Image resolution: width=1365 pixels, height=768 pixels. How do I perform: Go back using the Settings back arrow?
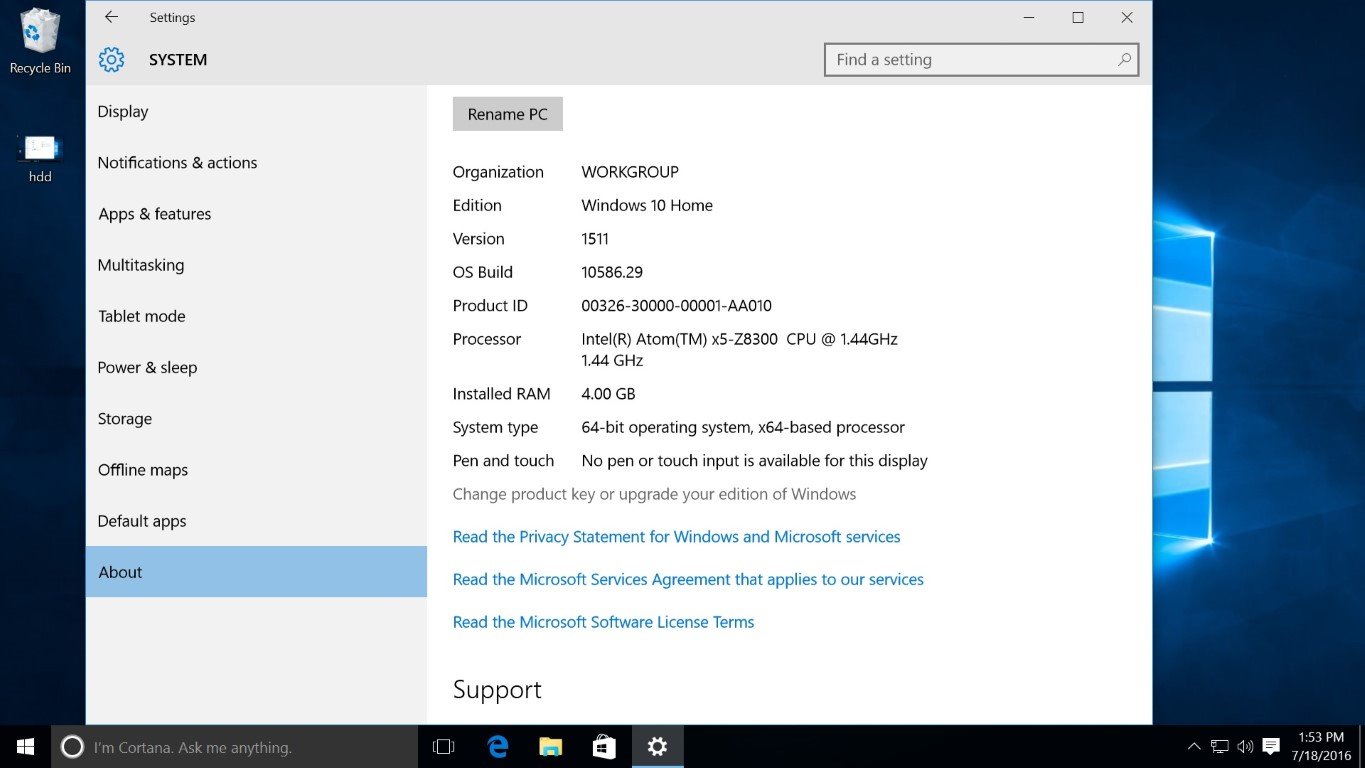pos(111,17)
